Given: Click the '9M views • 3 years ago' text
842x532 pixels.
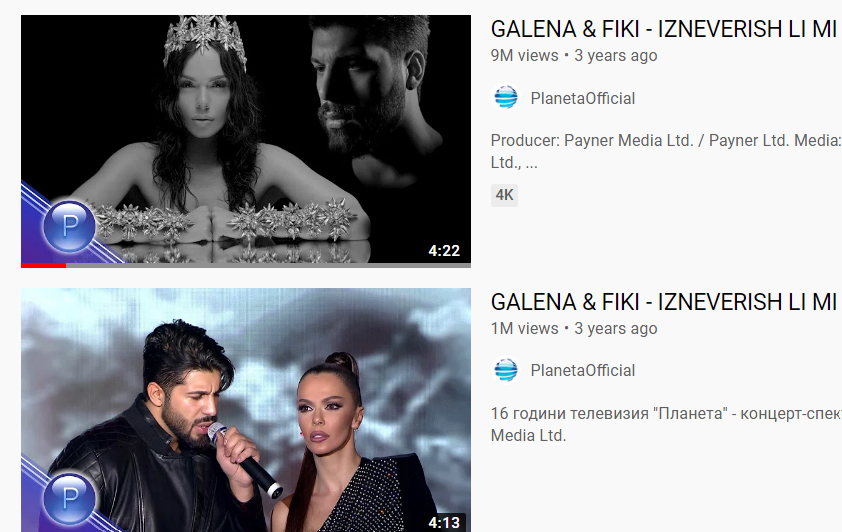Looking at the screenshot, I should [574, 55].
